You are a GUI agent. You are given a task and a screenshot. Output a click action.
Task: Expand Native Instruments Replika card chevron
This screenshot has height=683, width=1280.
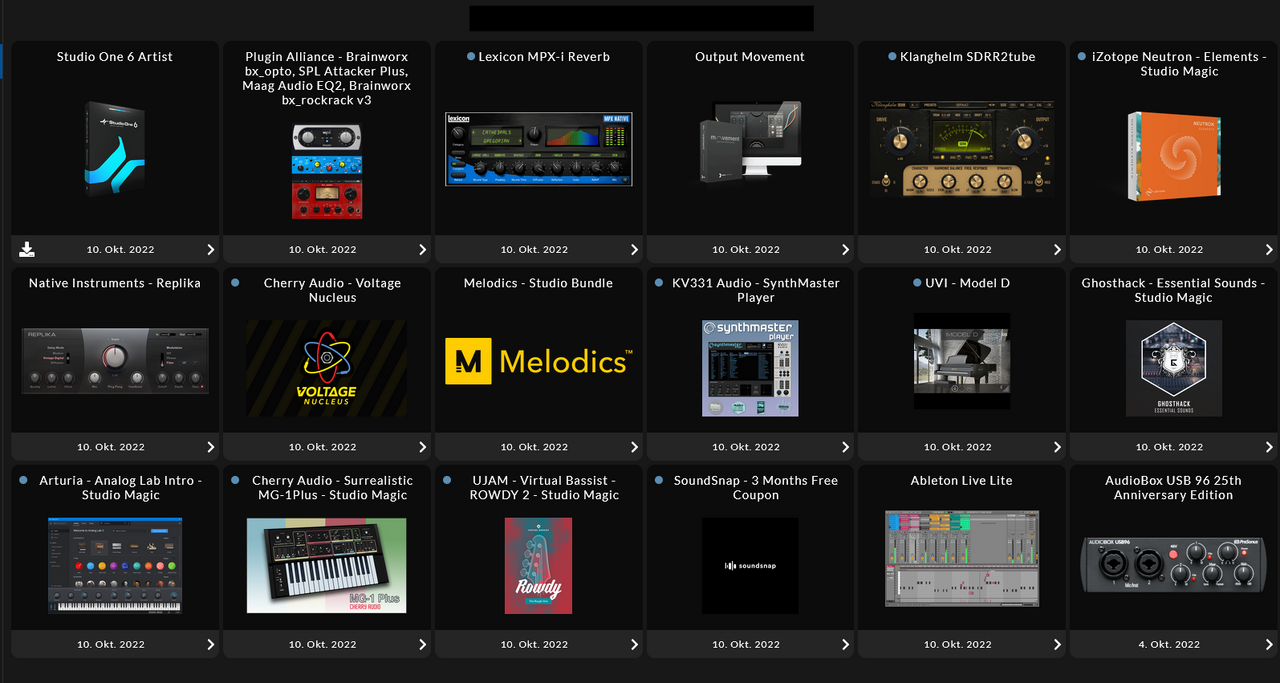pyautogui.click(x=211, y=447)
